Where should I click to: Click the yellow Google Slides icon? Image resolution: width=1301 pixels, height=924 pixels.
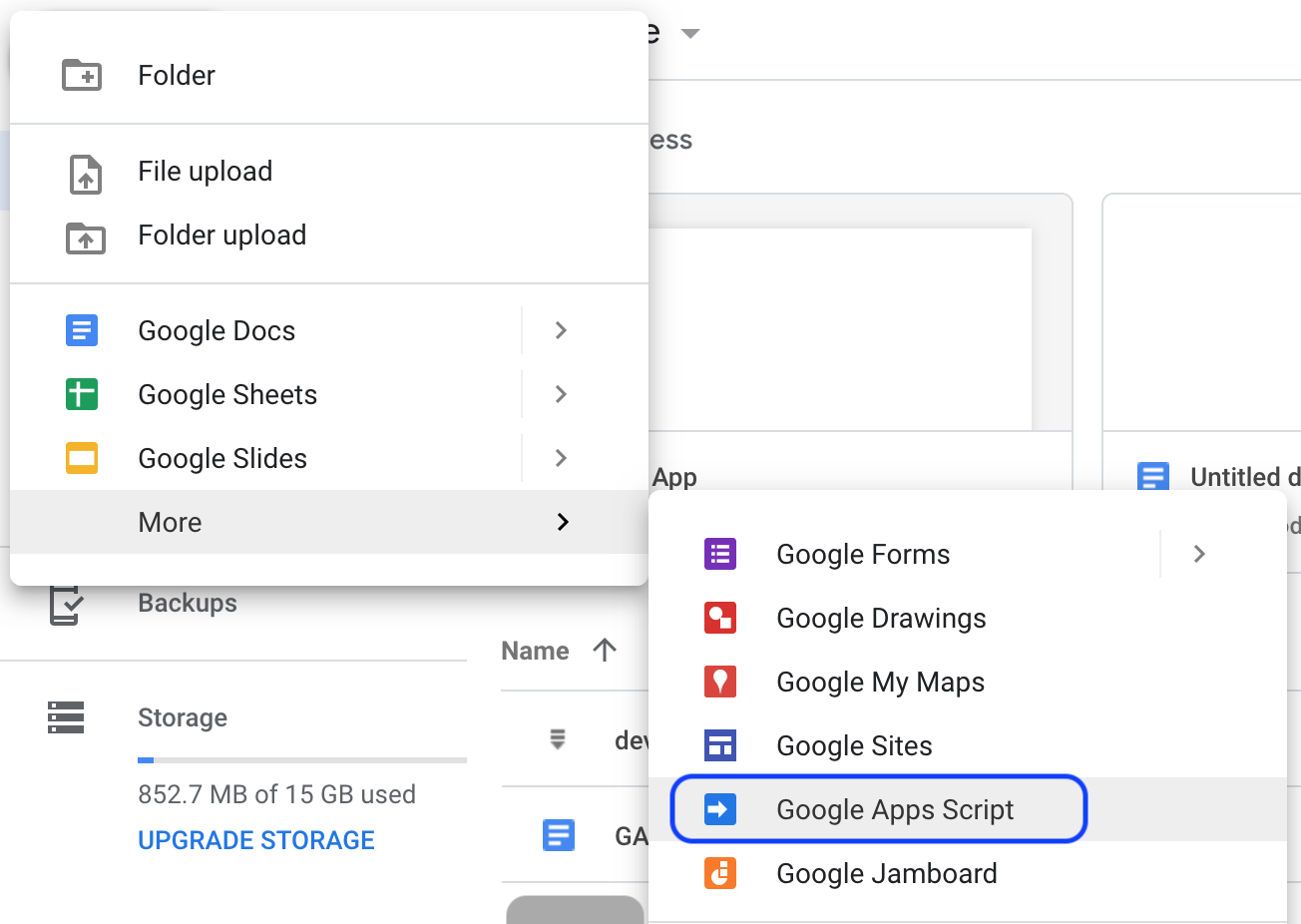tap(82, 458)
